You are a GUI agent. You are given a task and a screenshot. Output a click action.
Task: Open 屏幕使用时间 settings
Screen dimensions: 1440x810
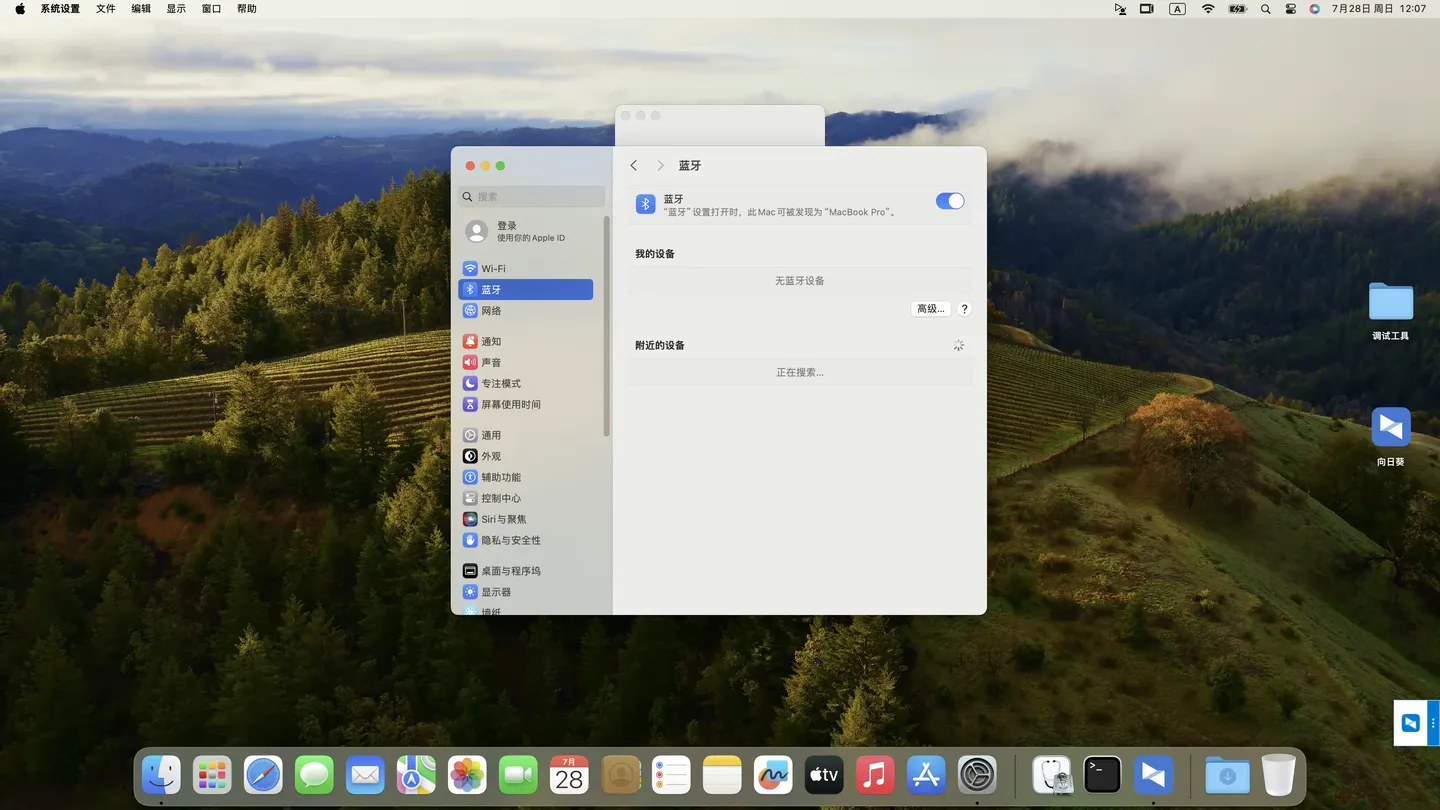pos(510,405)
